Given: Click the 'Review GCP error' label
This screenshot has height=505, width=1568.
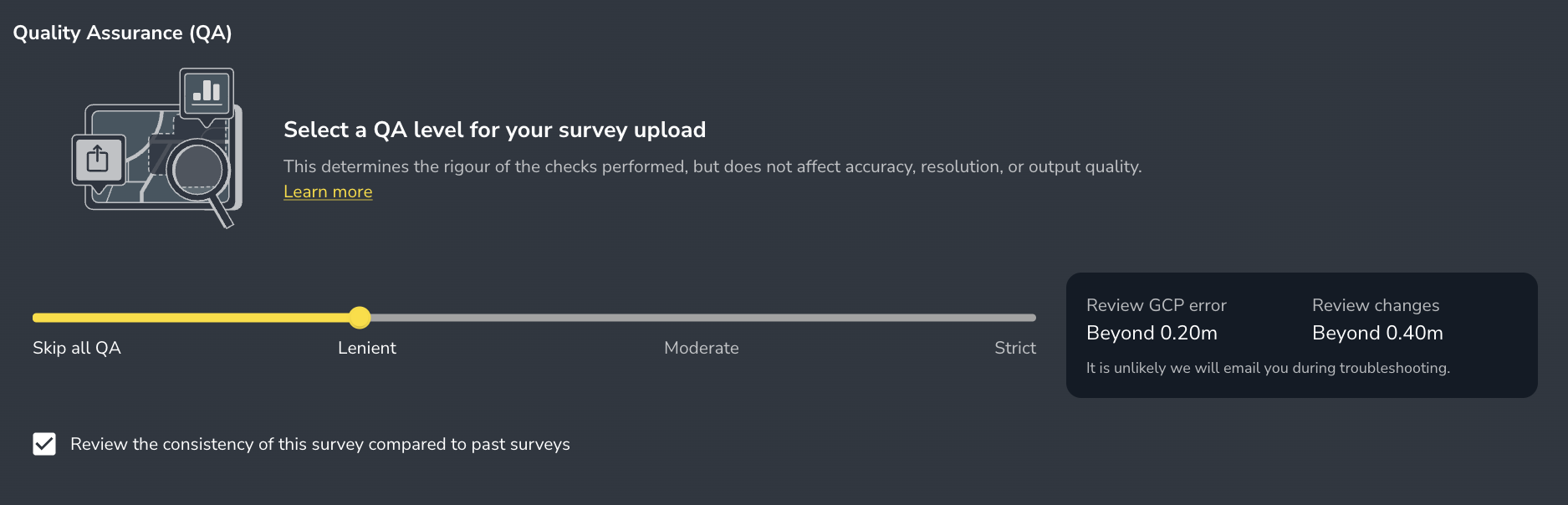Looking at the screenshot, I should [x=1156, y=305].
